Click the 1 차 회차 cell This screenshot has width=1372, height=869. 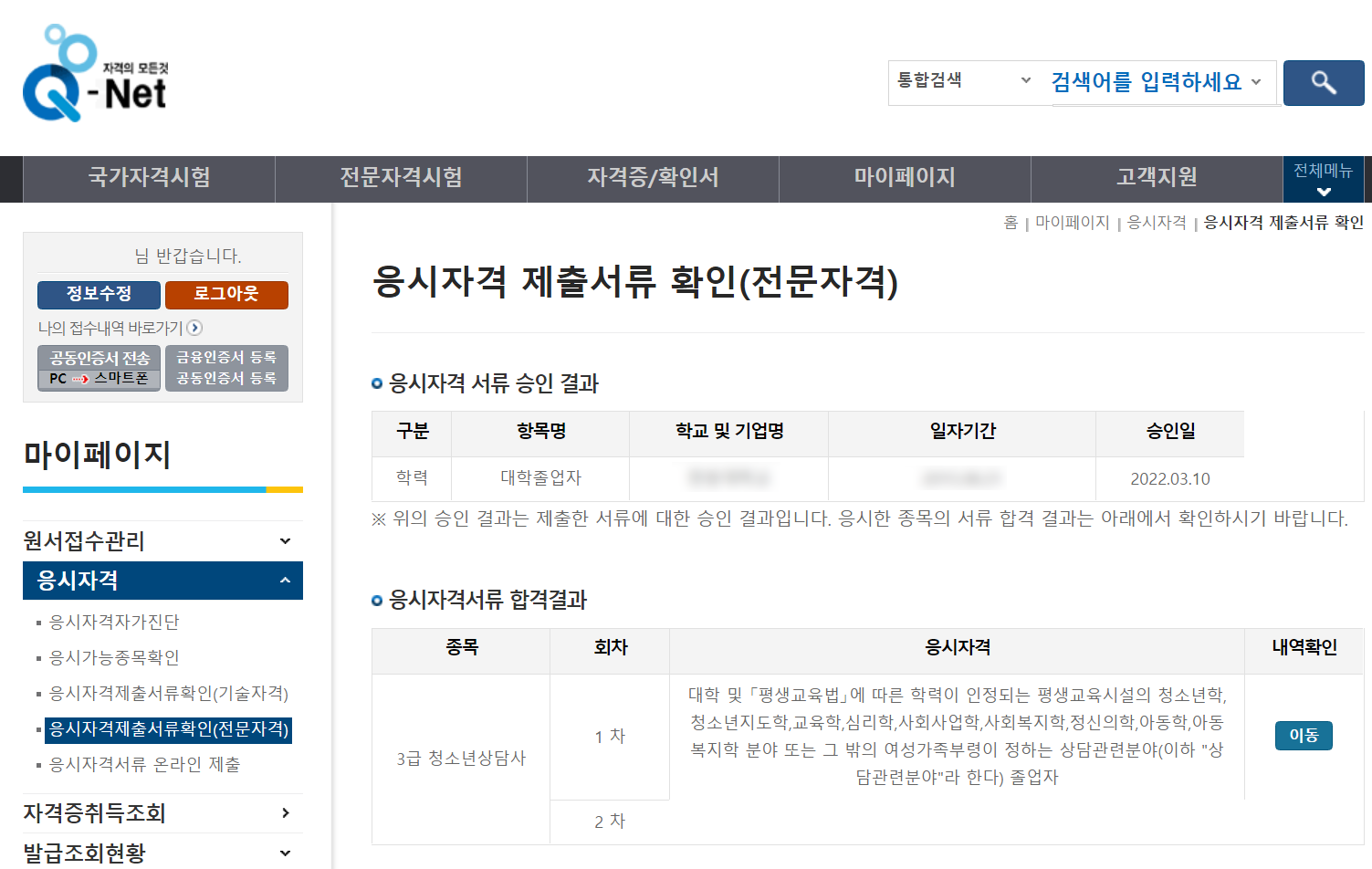point(610,737)
